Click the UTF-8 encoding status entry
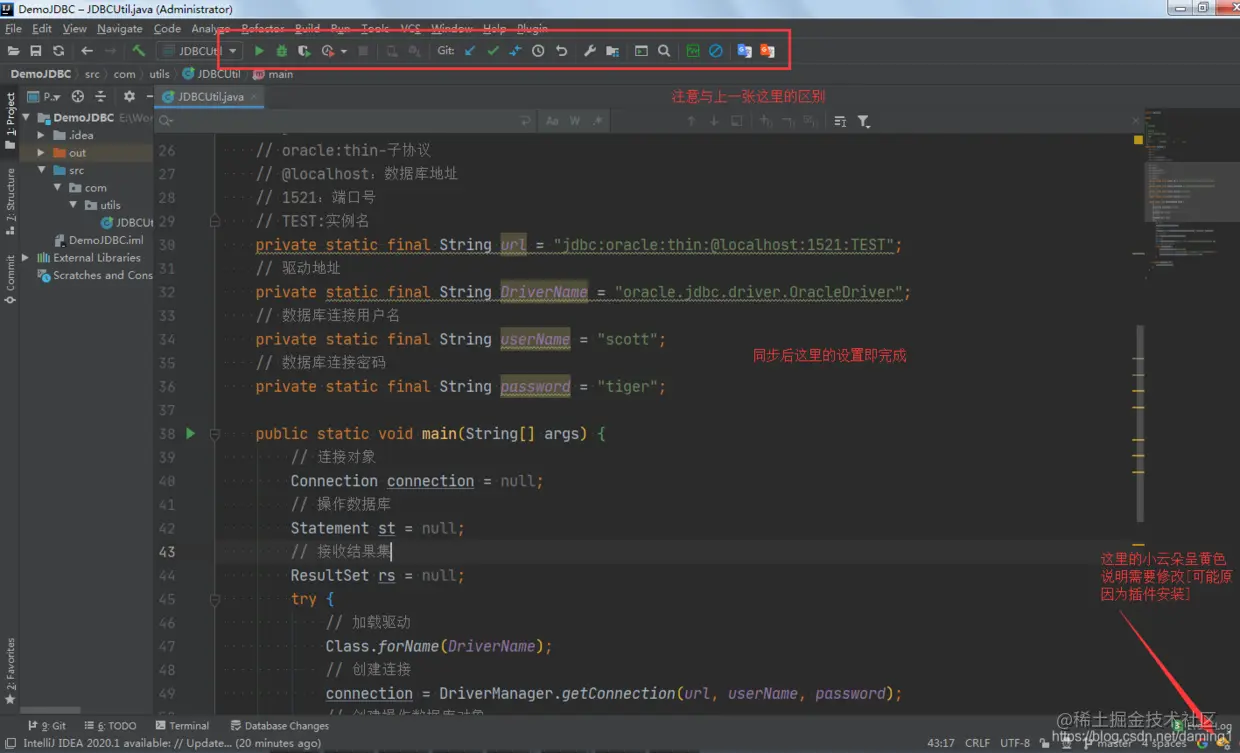This screenshot has width=1240, height=753. [x=1015, y=743]
